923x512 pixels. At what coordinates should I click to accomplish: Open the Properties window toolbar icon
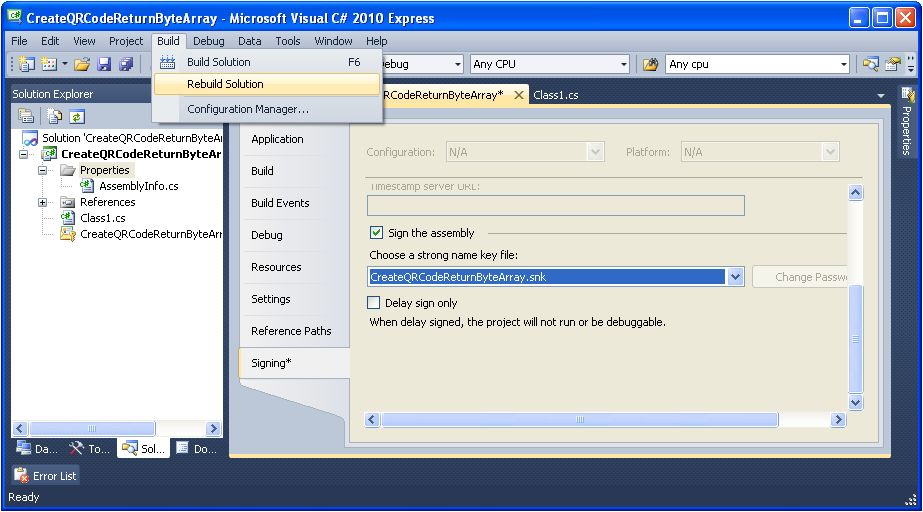894,64
